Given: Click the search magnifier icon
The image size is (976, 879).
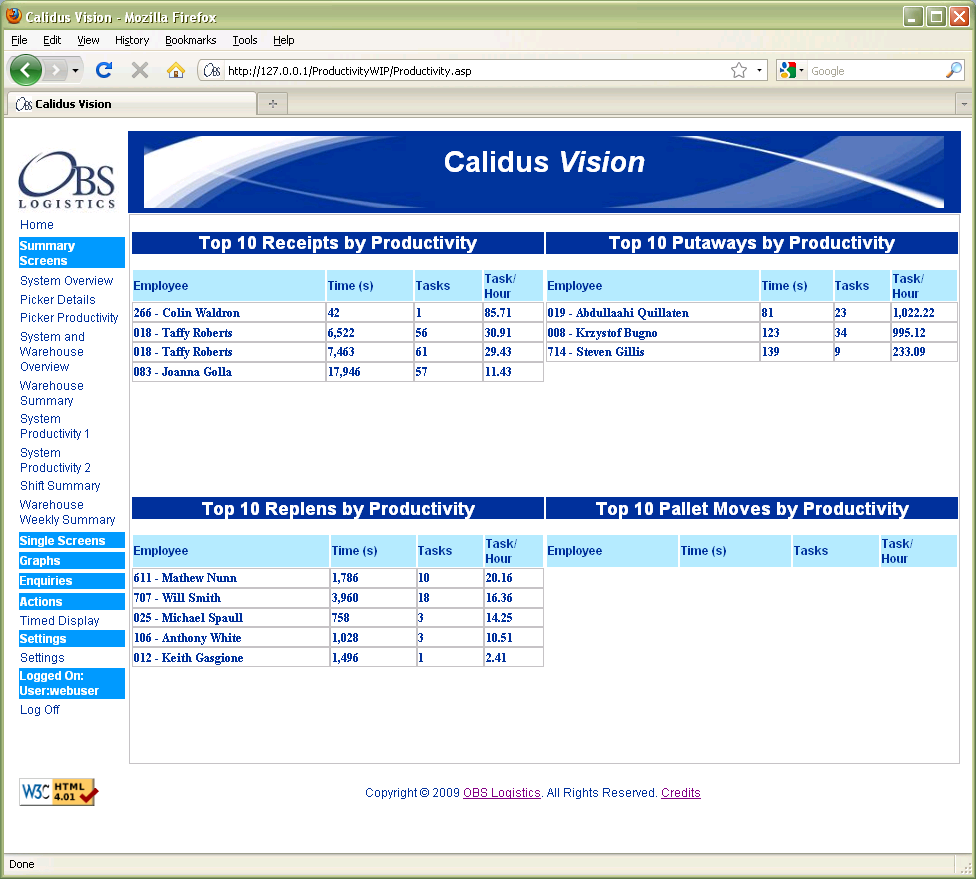Looking at the screenshot, I should 954,70.
